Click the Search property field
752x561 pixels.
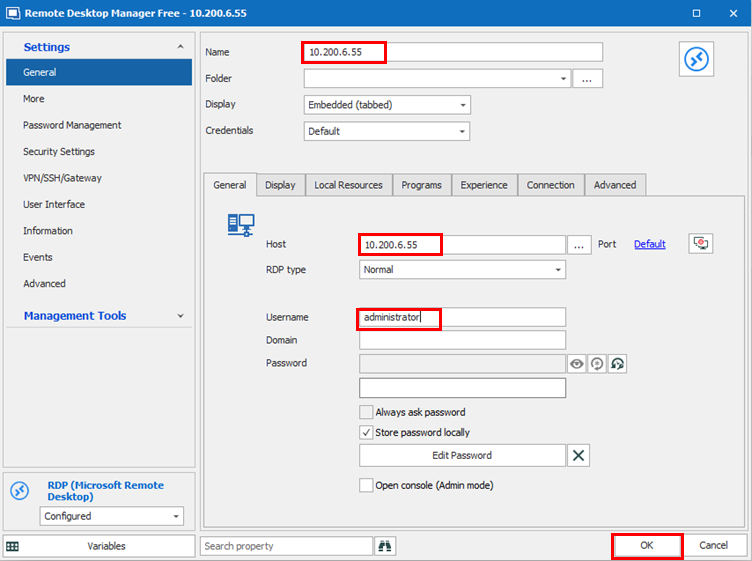point(286,546)
